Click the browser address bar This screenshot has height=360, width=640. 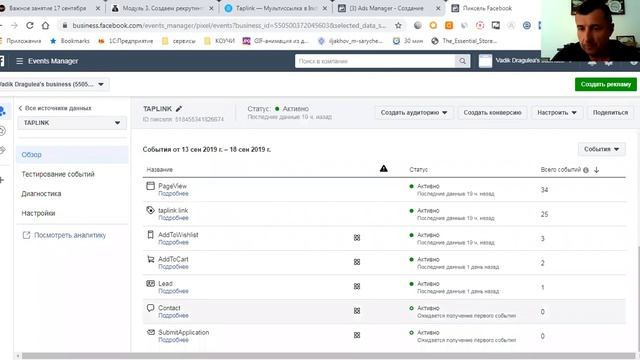(x=229, y=25)
